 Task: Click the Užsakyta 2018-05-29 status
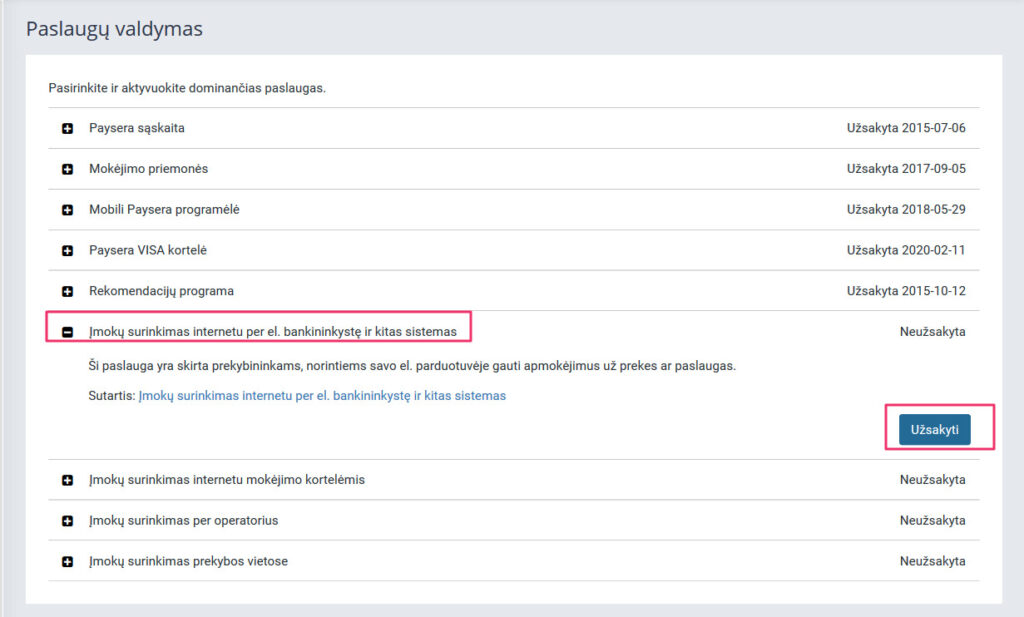click(906, 210)
